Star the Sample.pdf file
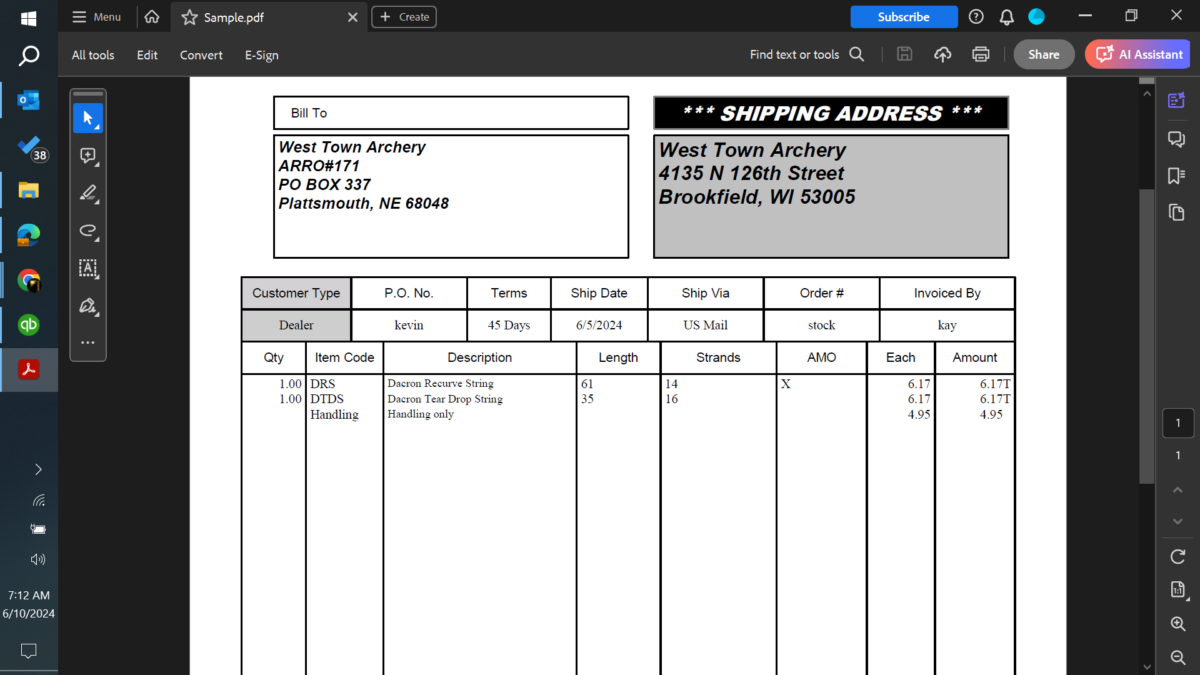This screenshot has width=1200, height=675. 189,17
